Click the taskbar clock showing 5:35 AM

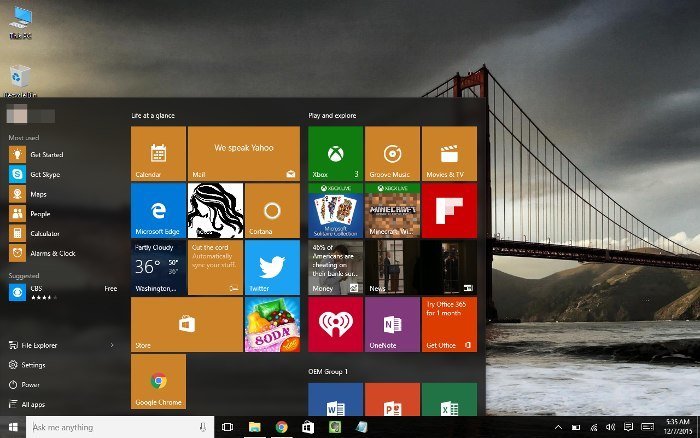678,427
